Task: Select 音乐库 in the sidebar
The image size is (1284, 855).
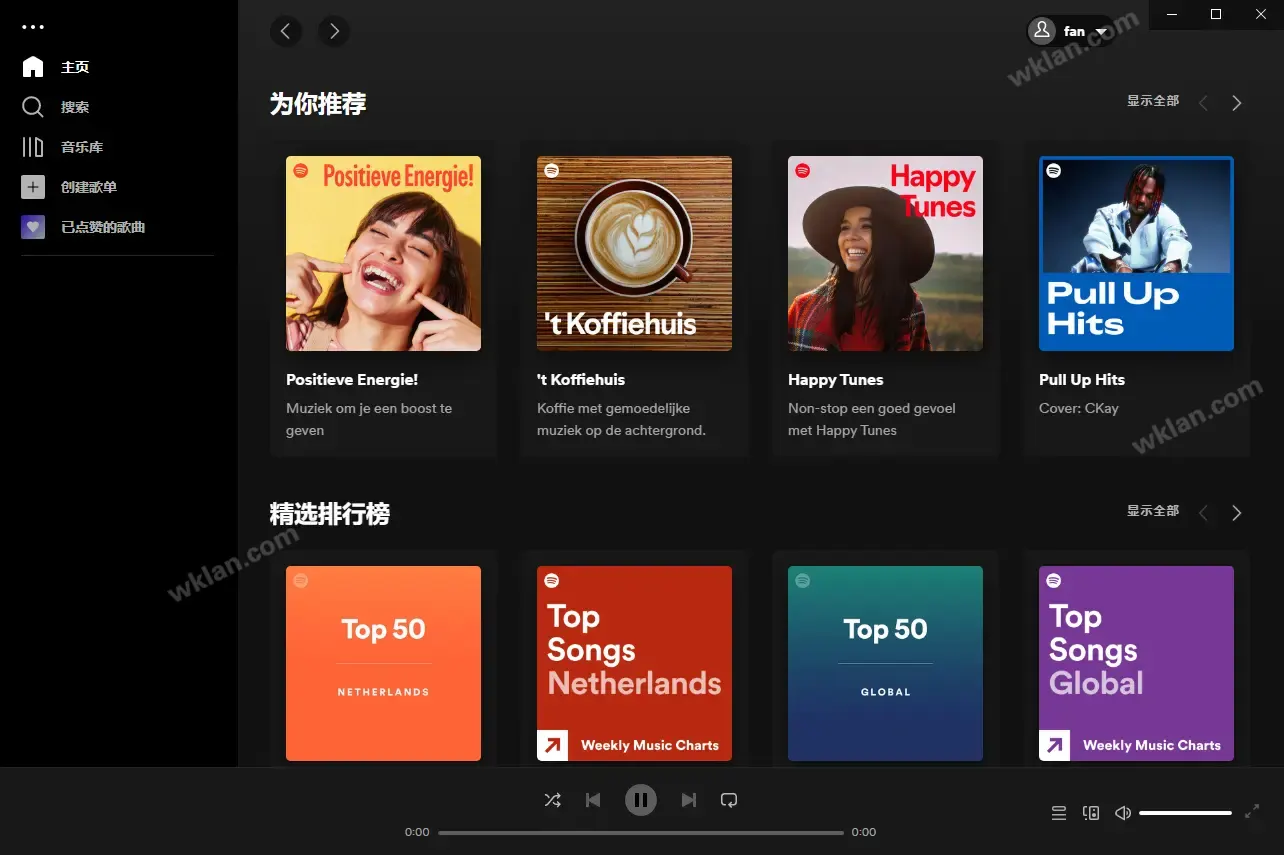Action: click(x=82, y=147)
